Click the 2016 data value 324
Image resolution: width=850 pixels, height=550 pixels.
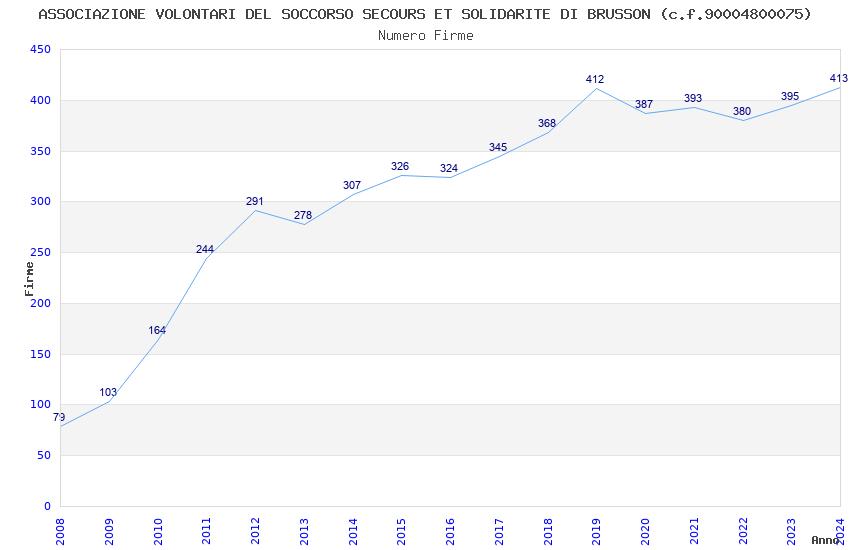(x=449, y=169)
